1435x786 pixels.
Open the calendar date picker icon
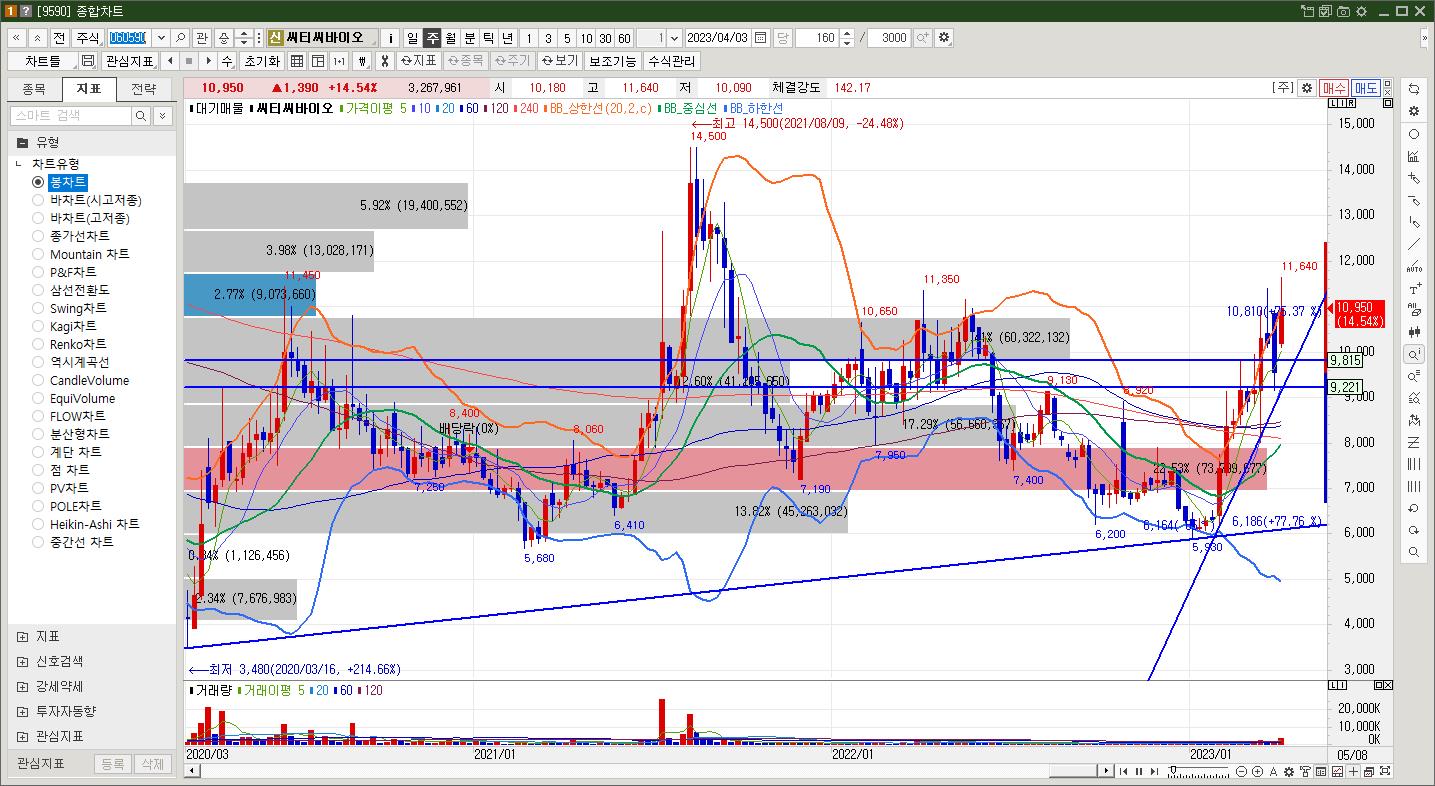pyautogui.click(x=760, y=38)
